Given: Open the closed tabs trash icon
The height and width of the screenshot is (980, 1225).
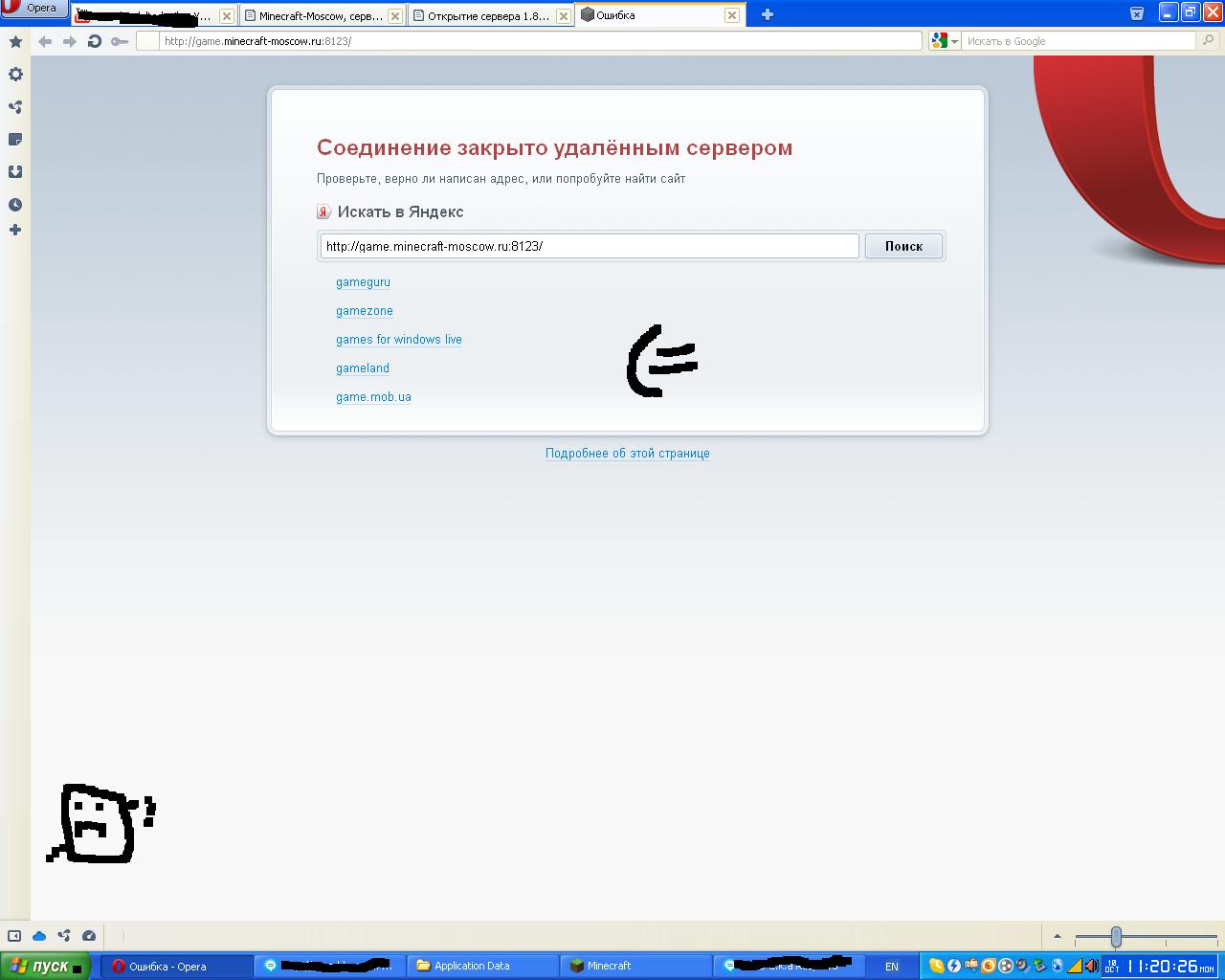Looking at the screenshot, I should click(1136, 13).
